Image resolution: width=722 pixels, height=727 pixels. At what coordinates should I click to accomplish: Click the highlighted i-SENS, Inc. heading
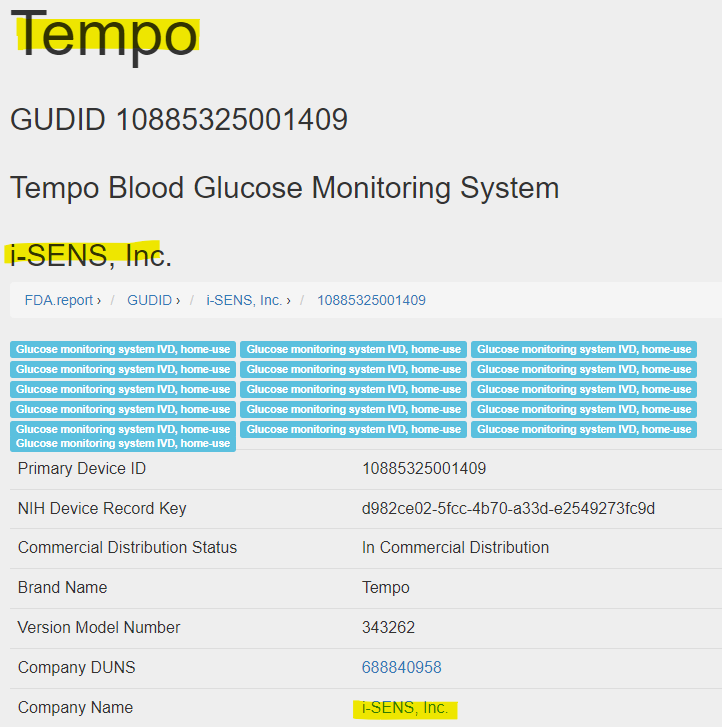[x=91, y=256]
